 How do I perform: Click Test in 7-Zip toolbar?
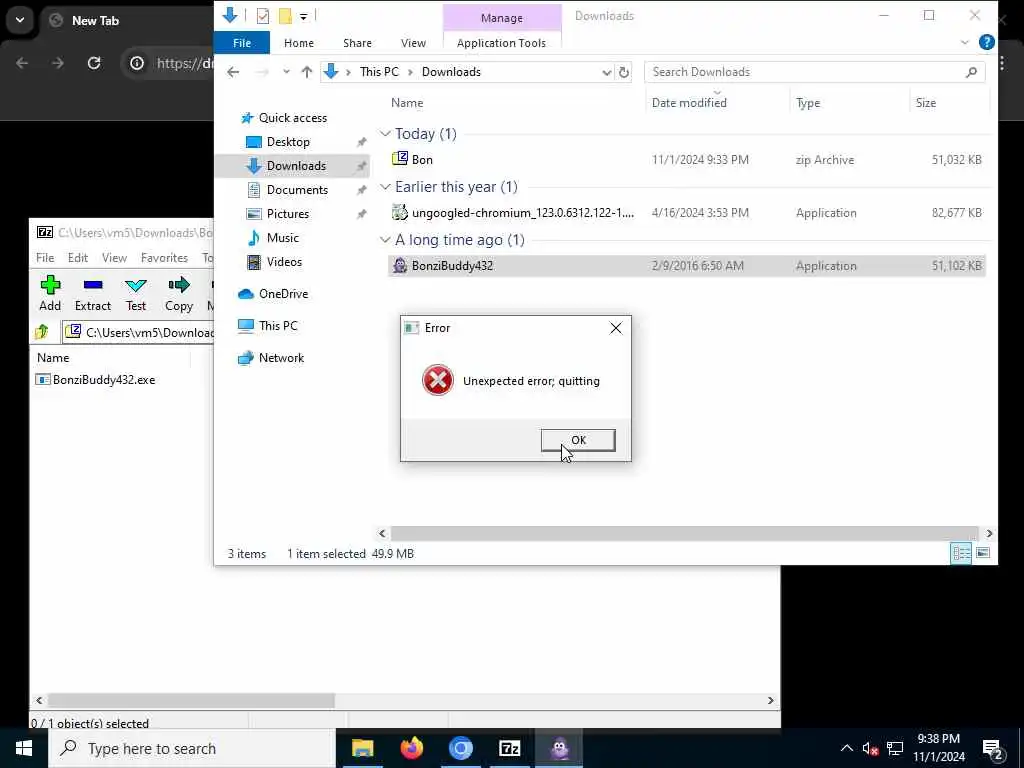(136, 293)
